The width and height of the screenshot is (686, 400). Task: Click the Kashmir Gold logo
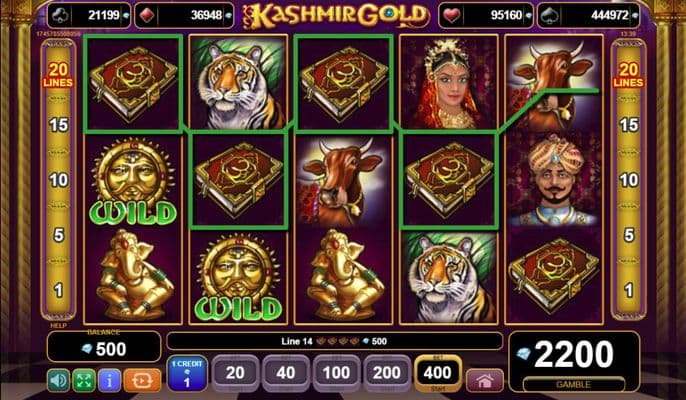[336, 16]
